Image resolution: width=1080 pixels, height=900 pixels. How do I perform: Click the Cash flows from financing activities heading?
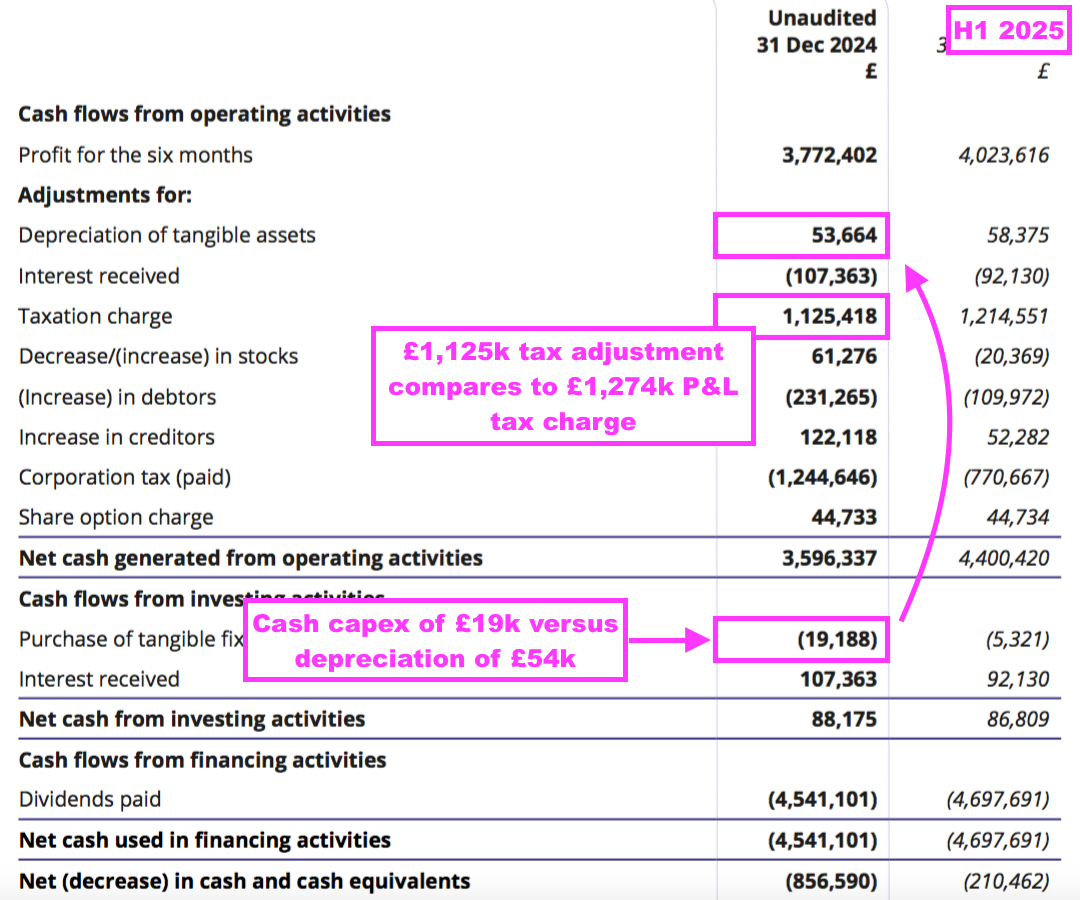click(202, 760)
